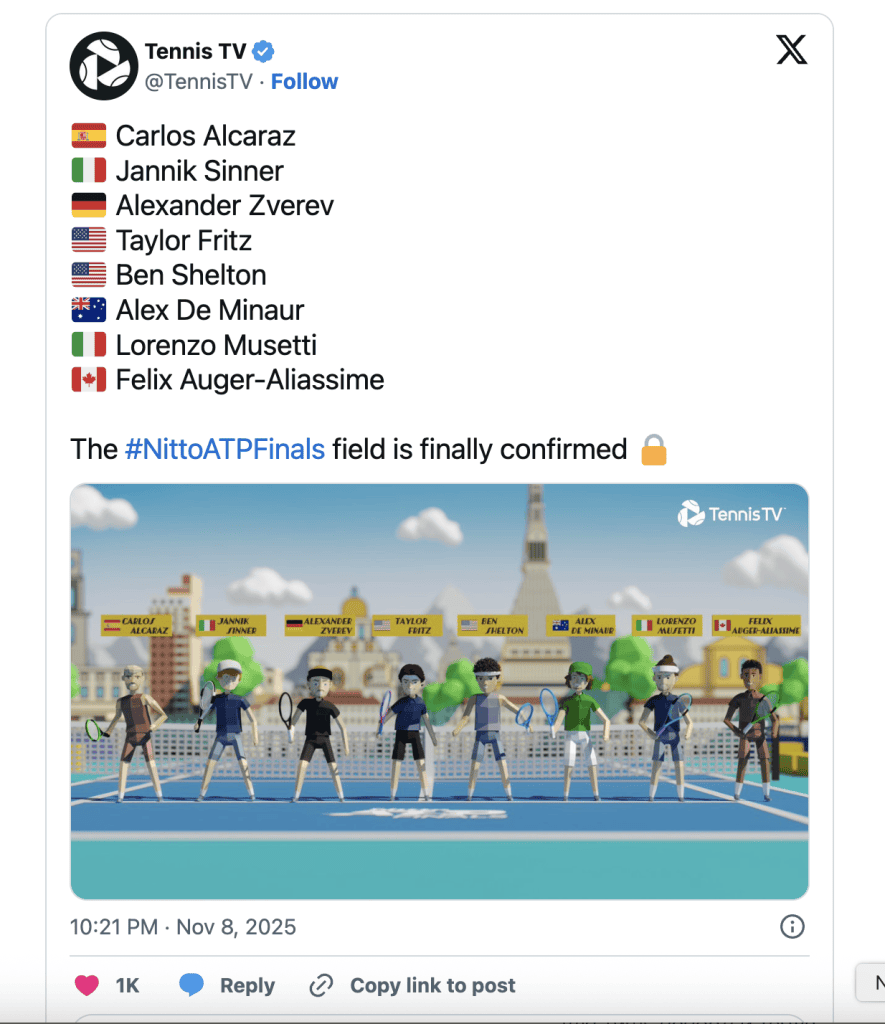Click the Canada flag beside Felix Auger-Aliassime

tap(89, 381)
